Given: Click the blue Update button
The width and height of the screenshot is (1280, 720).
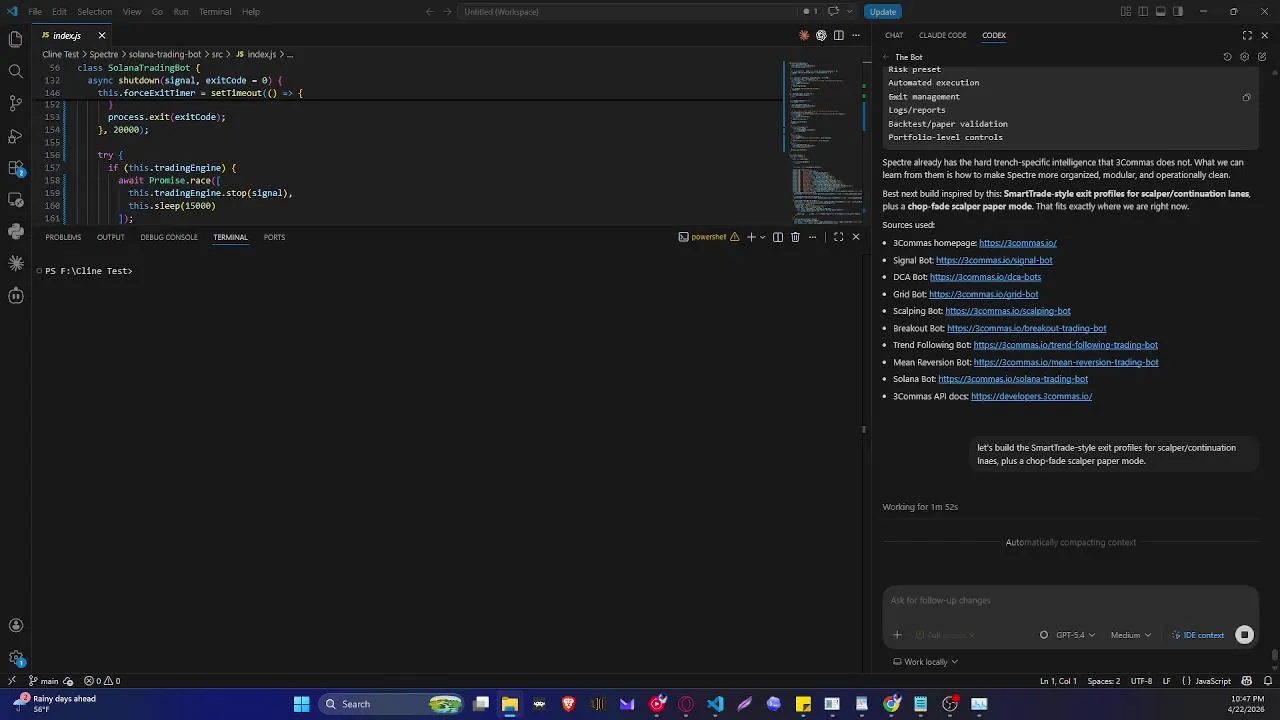Looking at the screenshot, I should pos(883,12).
